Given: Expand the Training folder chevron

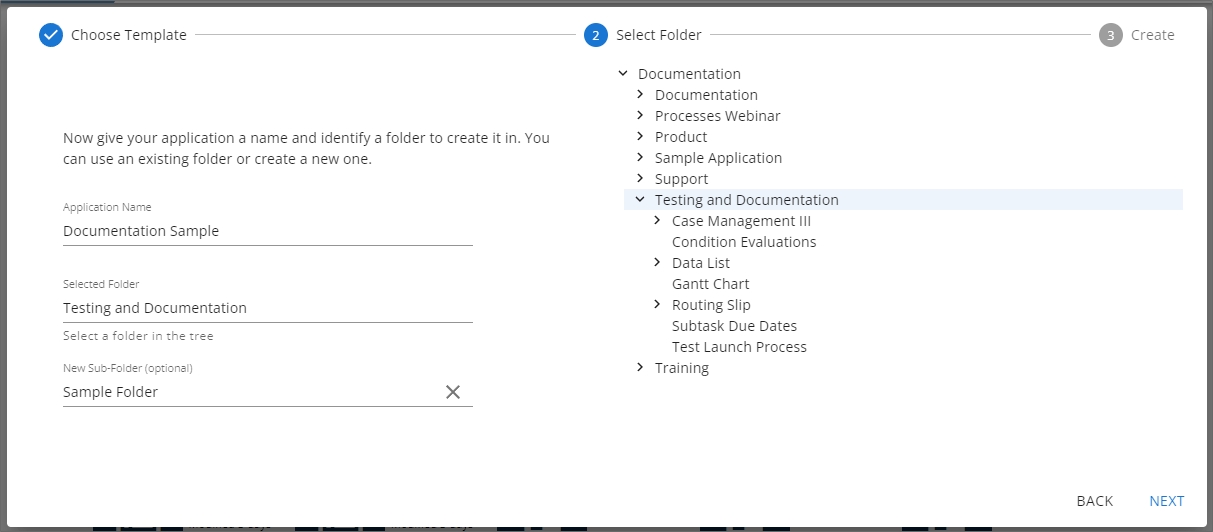Looking at the screenshot, I should [640, 367].
